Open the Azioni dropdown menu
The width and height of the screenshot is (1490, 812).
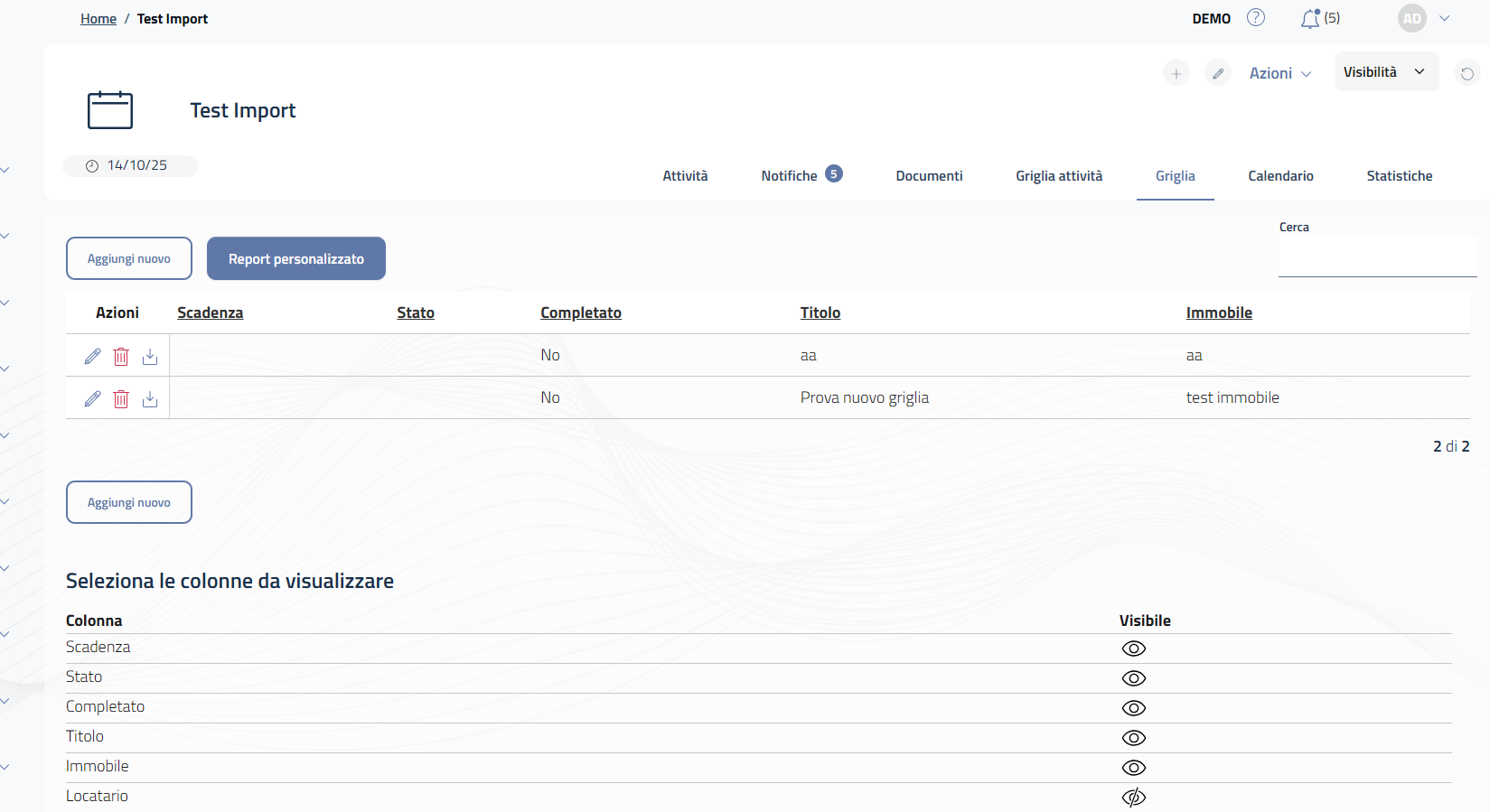point(1279,74)
